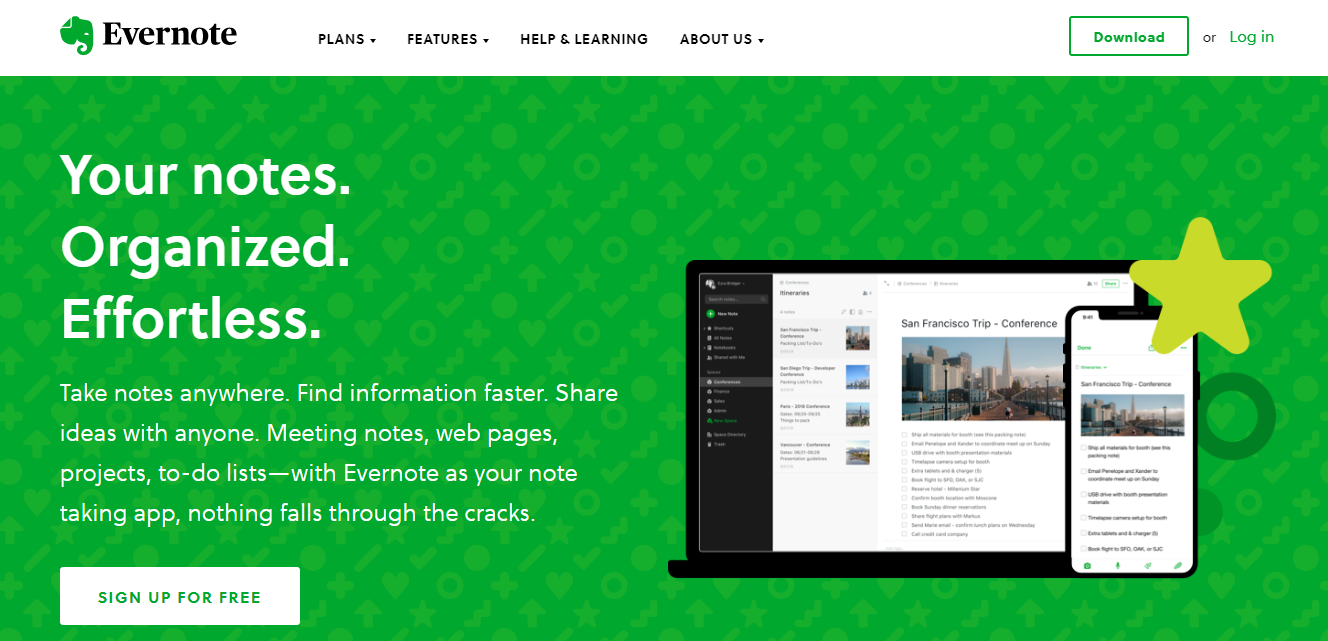The image size is (1328, 641).
Task: Click the more options dots in note list
Action: coord(869,312)
